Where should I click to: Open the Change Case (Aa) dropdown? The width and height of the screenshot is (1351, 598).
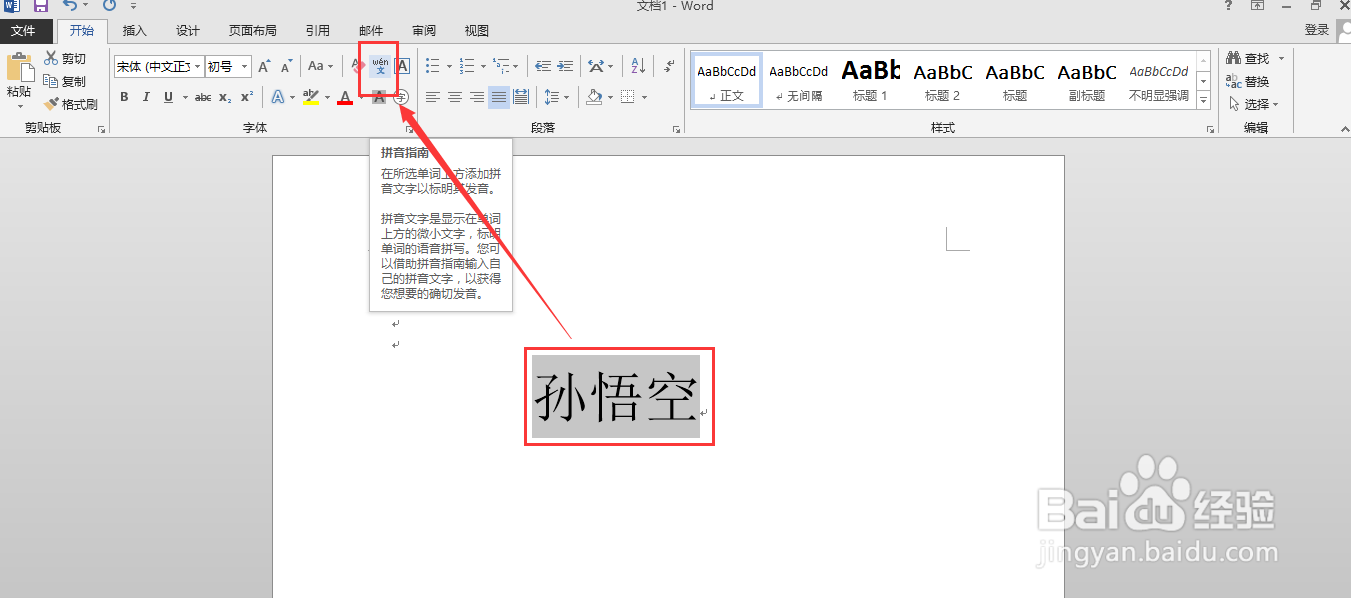click(321, 67)
